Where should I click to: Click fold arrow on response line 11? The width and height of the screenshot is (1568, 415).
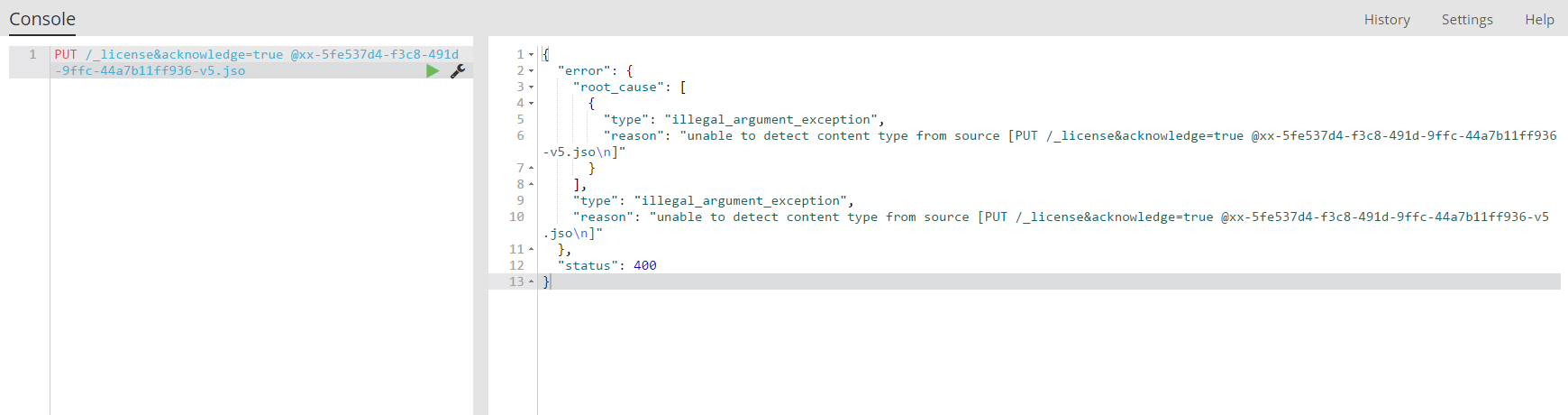point(531,249)
